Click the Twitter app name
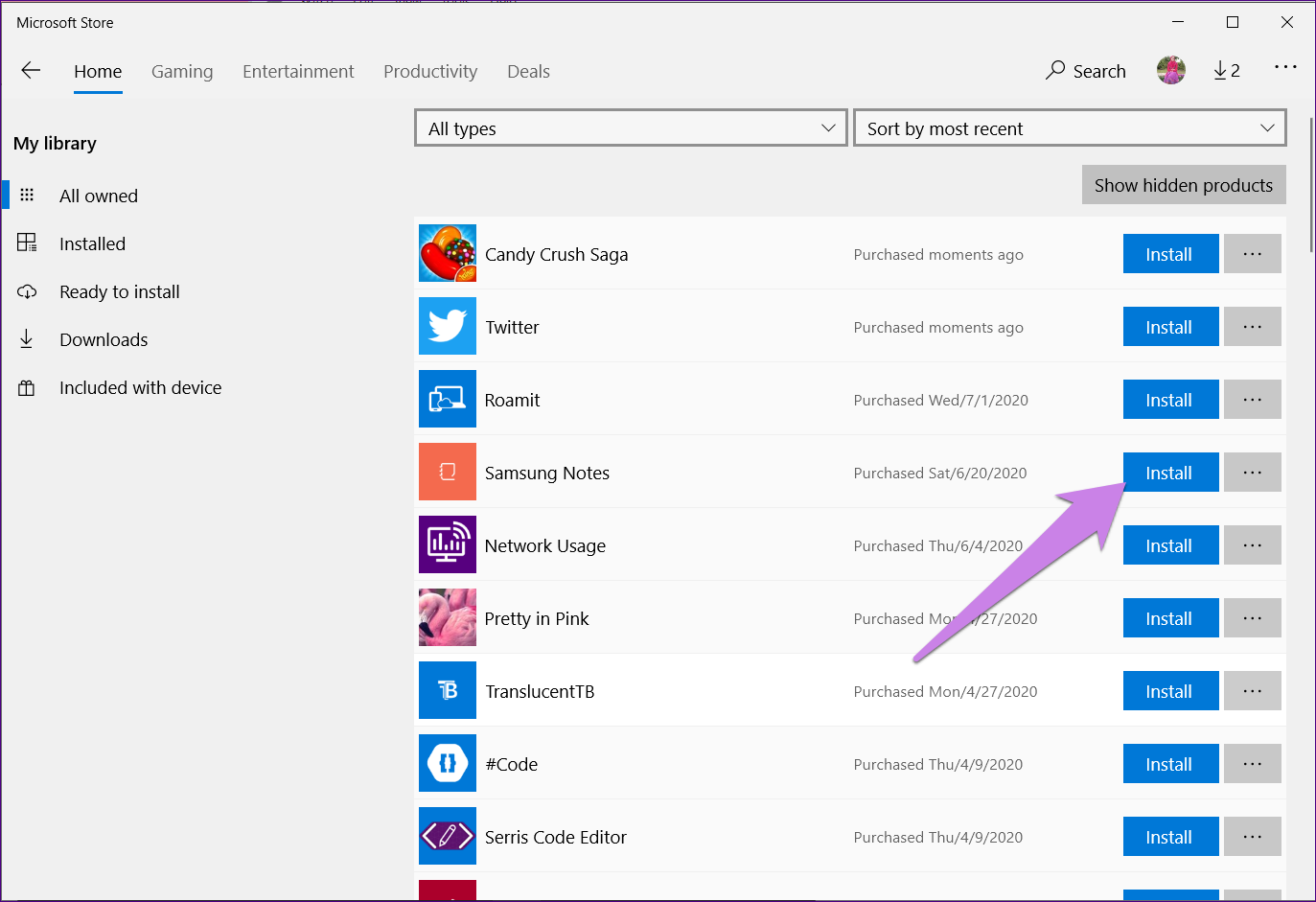This screenshot has height=902, width=1316. pyautogui.click(x=512, y=328)
